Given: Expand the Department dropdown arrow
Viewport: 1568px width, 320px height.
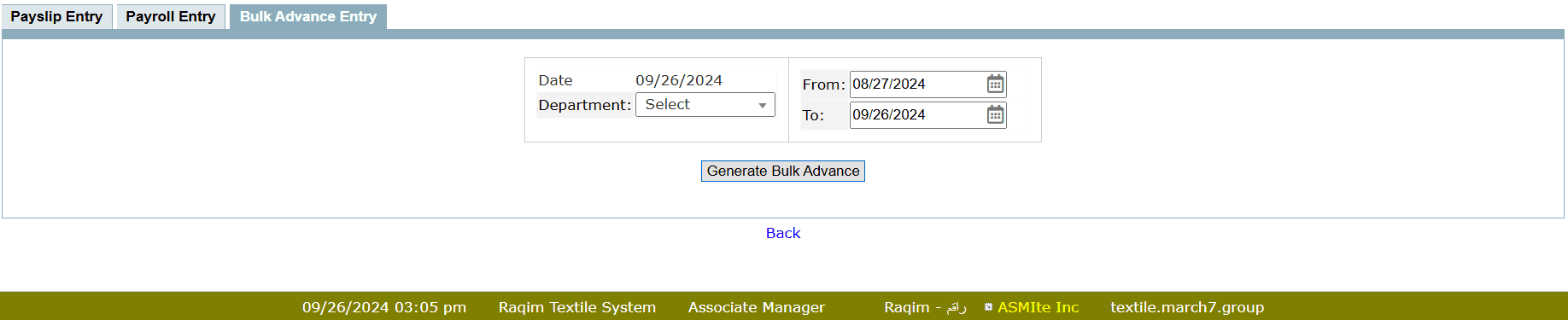Looking at the screenshot, I should click(763, 105).
